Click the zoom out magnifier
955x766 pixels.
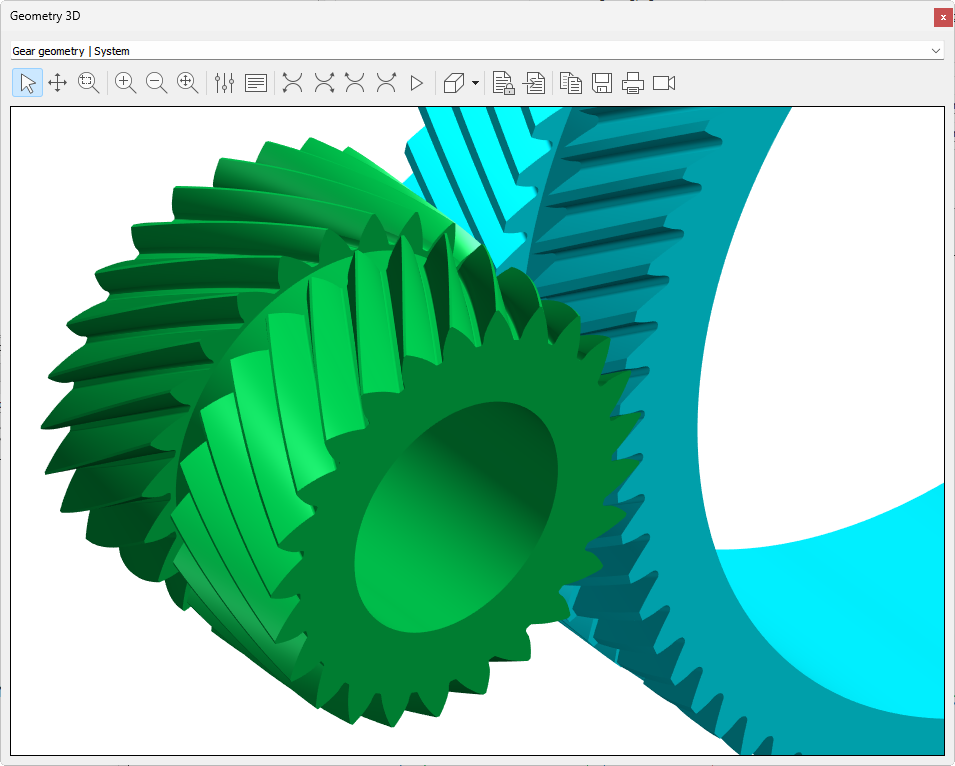click(157, 83)
